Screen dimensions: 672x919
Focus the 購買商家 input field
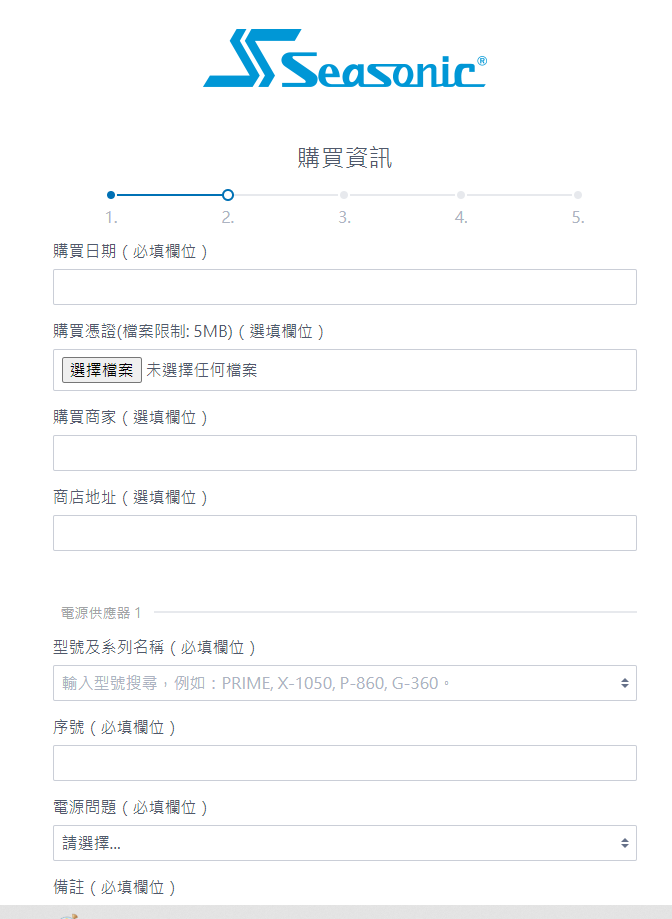[x=344, y=453]
